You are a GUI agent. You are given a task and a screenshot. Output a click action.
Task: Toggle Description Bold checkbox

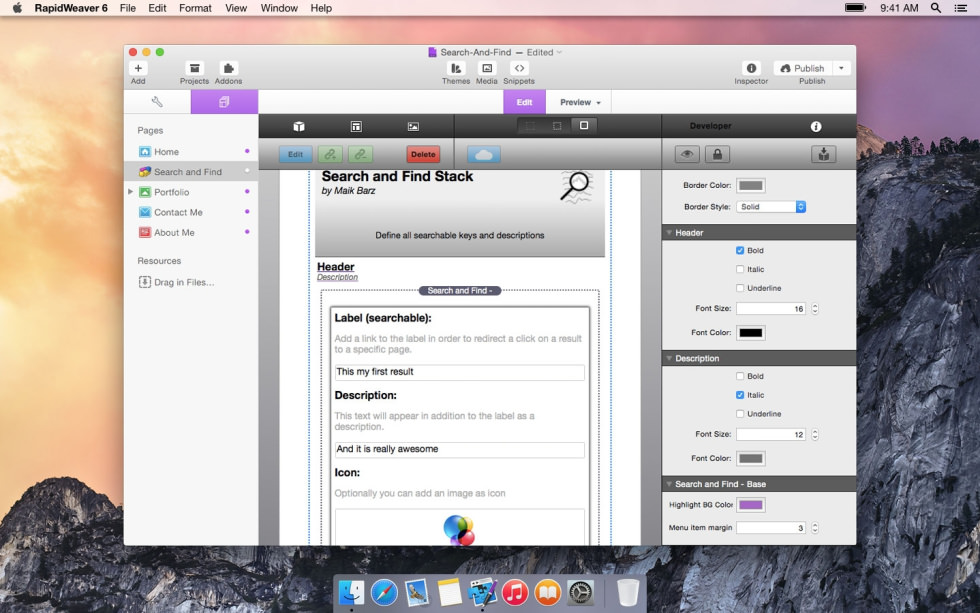(x=740, y=376)
